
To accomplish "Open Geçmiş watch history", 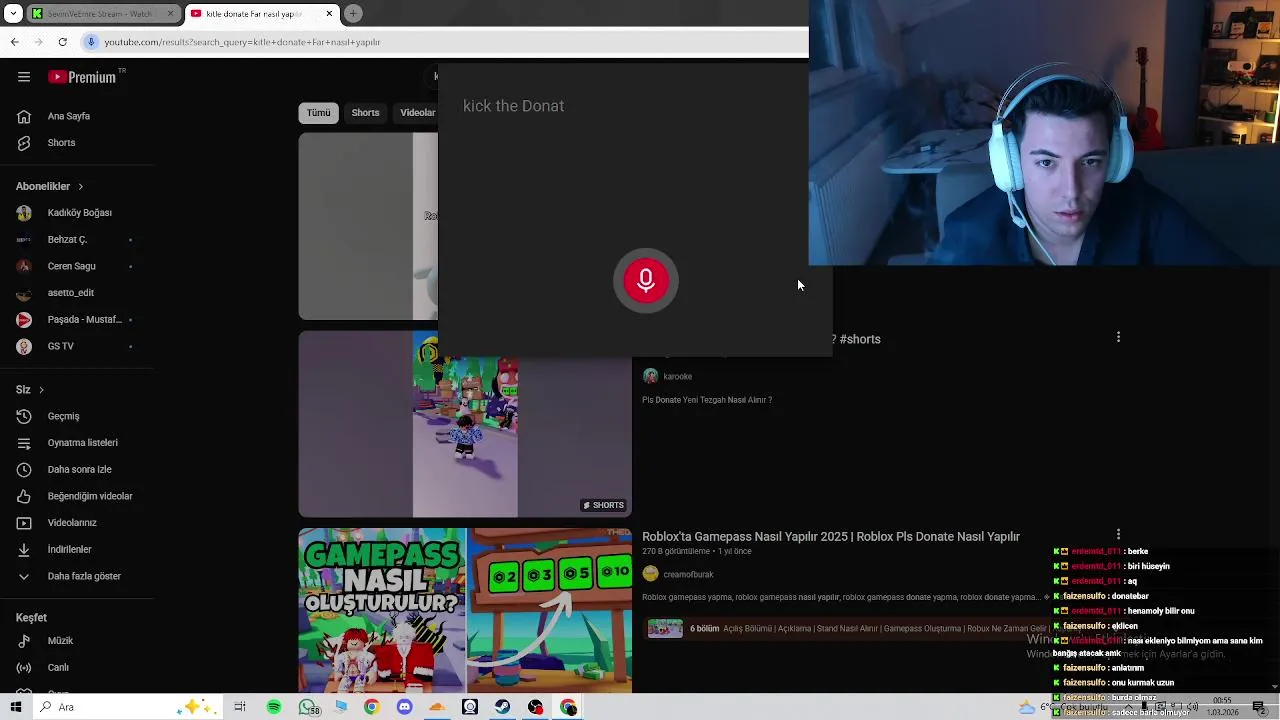I will point(76,416).
